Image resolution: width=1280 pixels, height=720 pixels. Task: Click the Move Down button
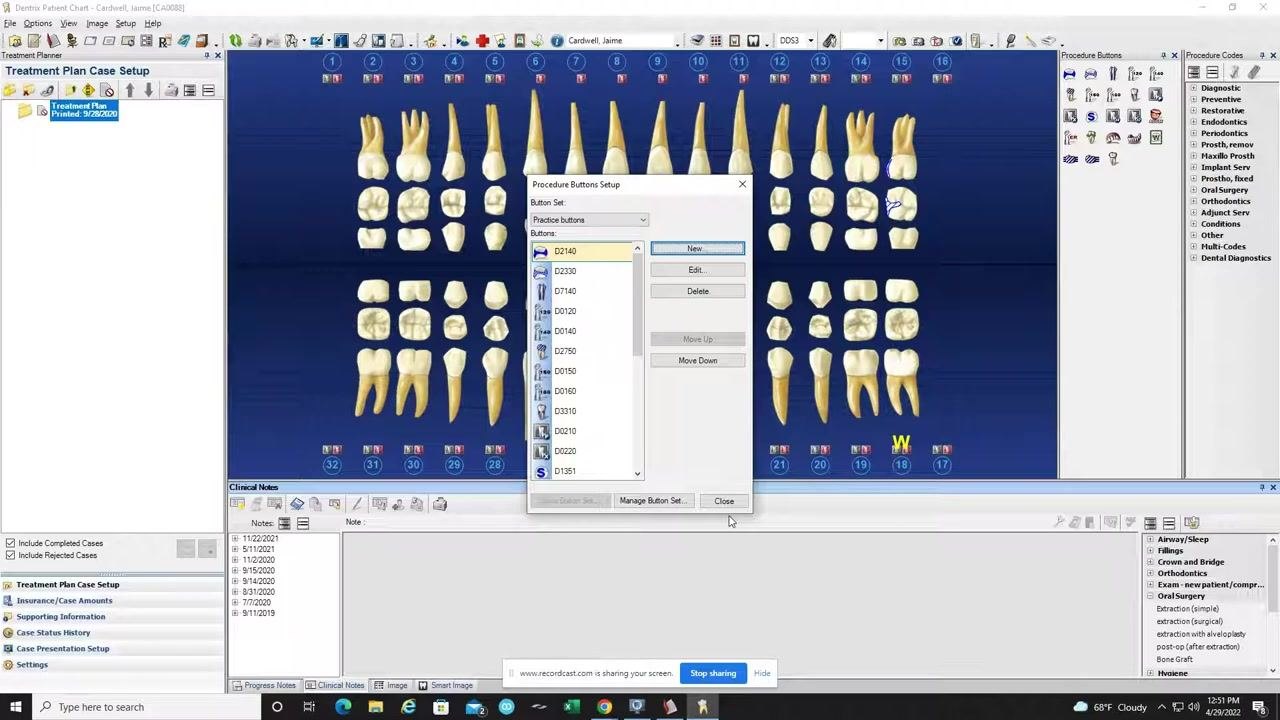click(698, 360)
